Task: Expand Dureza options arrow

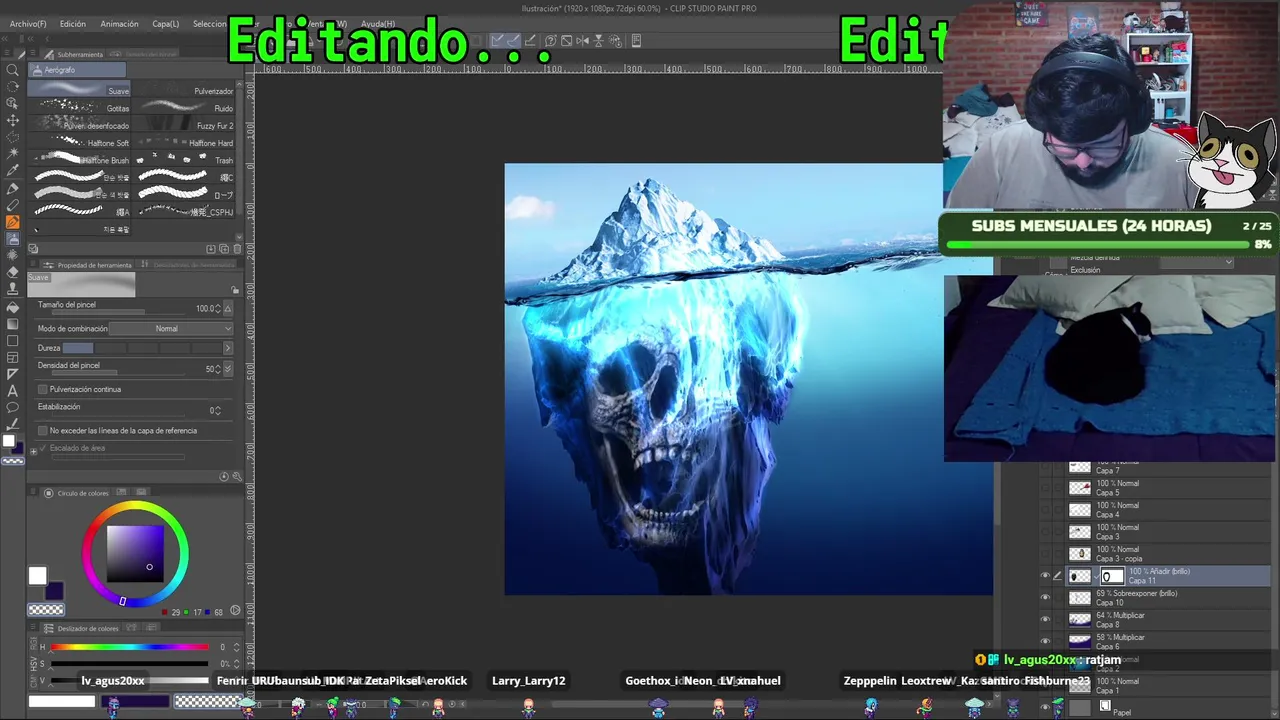Action: [x=227, y=348]
